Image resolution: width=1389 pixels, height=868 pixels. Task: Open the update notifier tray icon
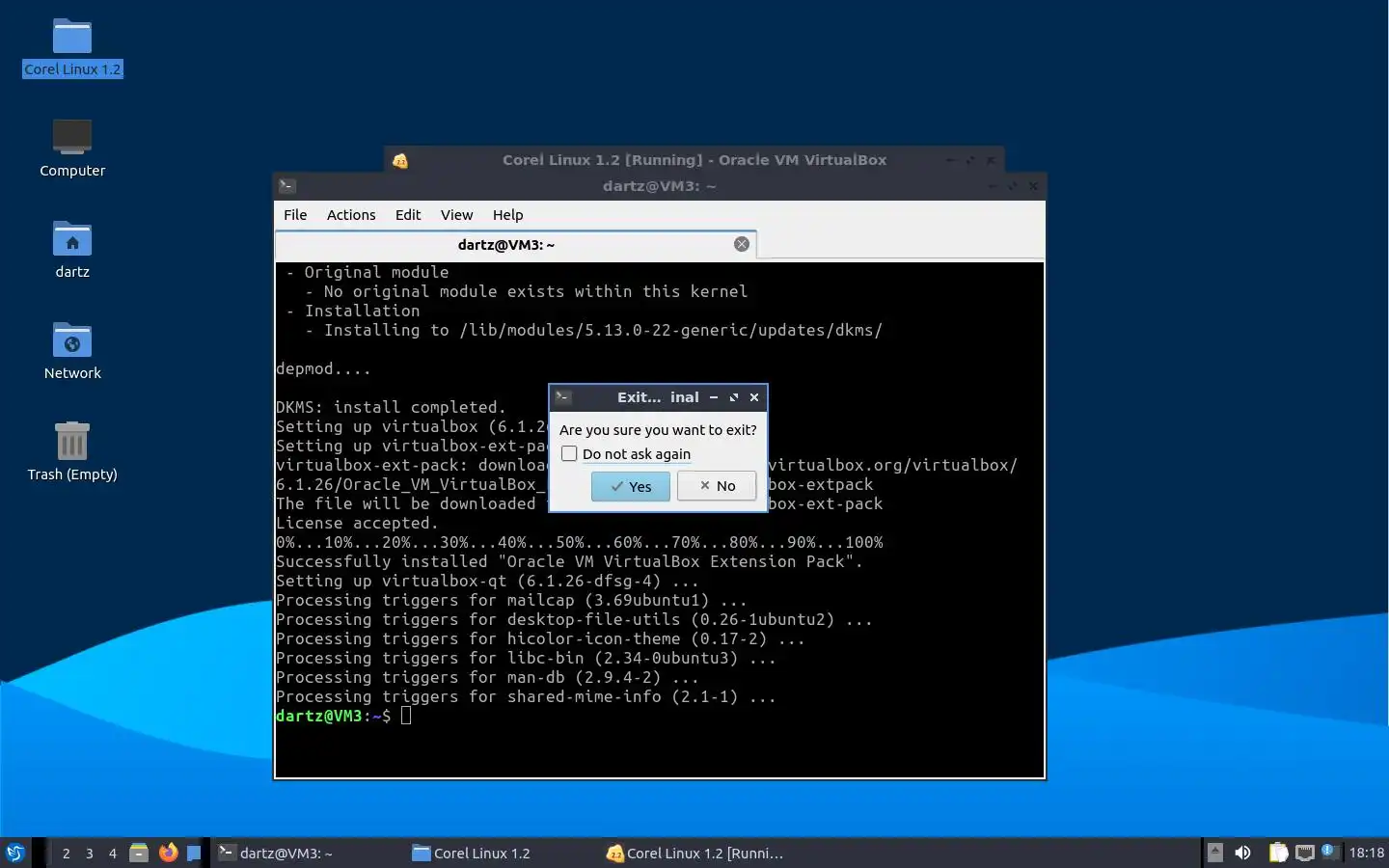coord(1329,852)
